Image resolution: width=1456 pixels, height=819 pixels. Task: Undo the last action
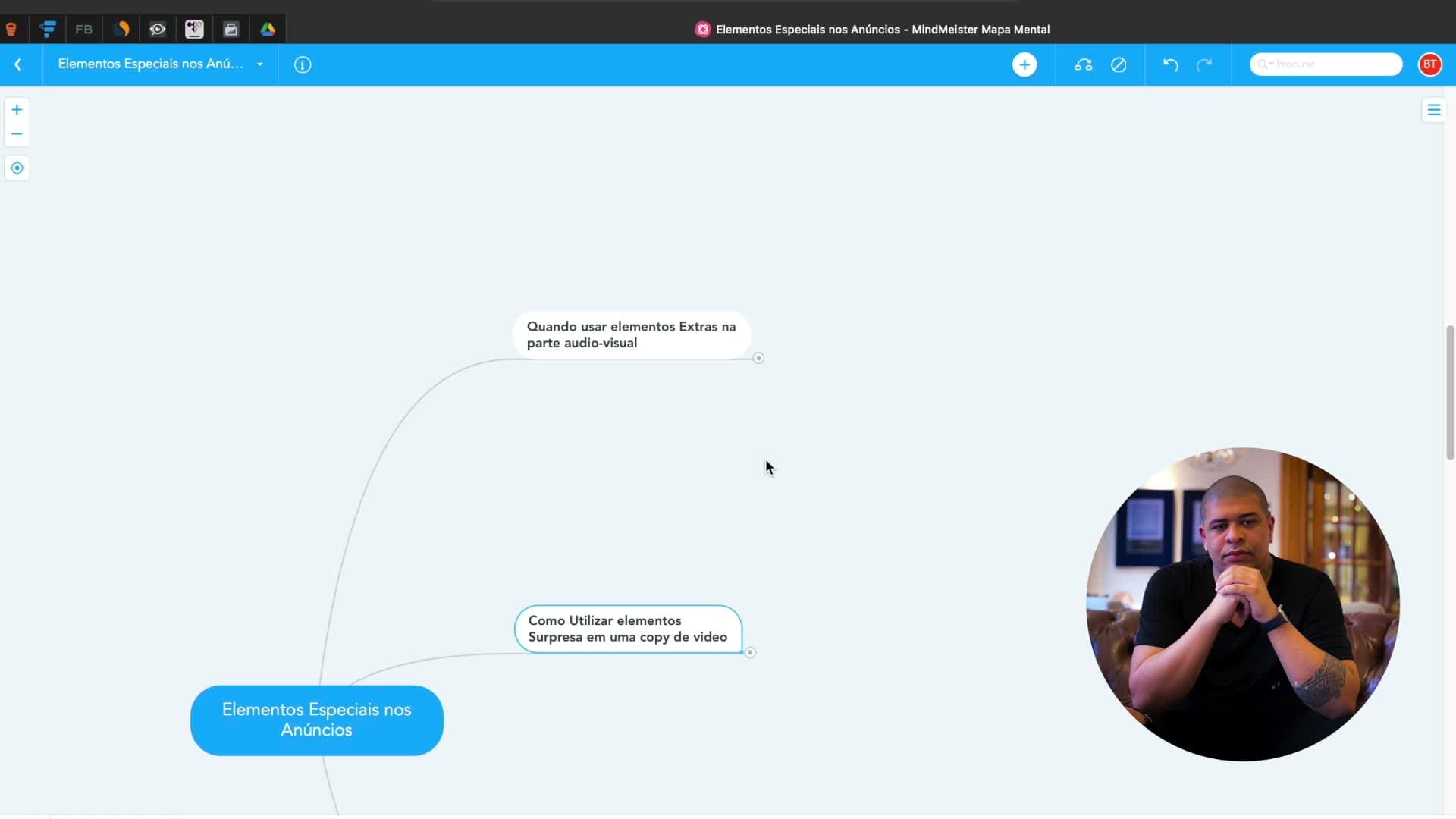pos(1171,64)
